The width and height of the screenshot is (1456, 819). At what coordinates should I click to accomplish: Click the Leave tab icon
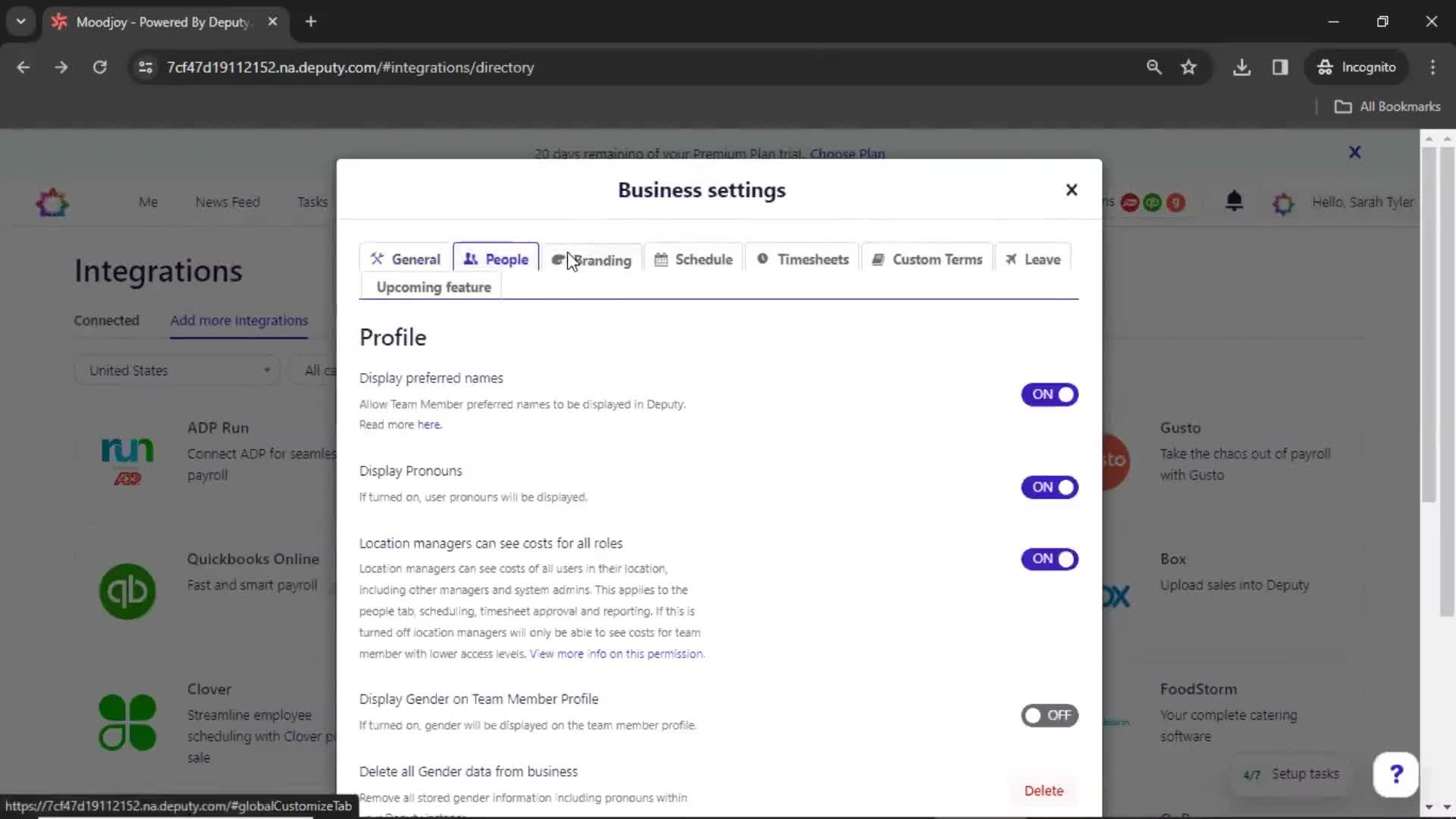tap(1013, 258)
